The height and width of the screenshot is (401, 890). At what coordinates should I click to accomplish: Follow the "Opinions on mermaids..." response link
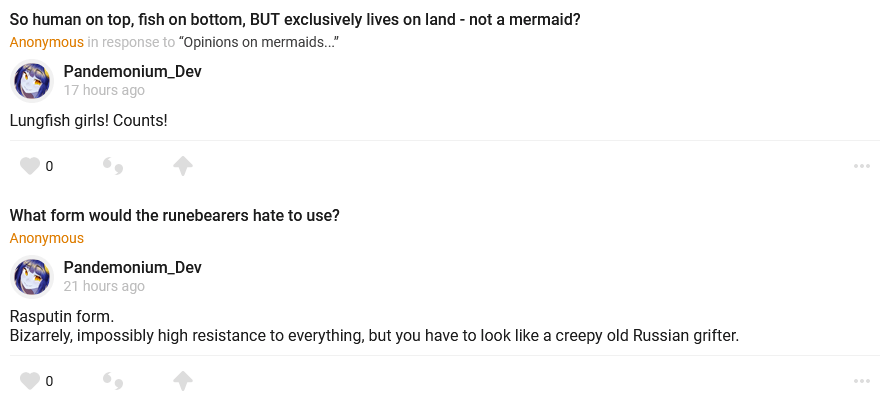tap(259, 42)
